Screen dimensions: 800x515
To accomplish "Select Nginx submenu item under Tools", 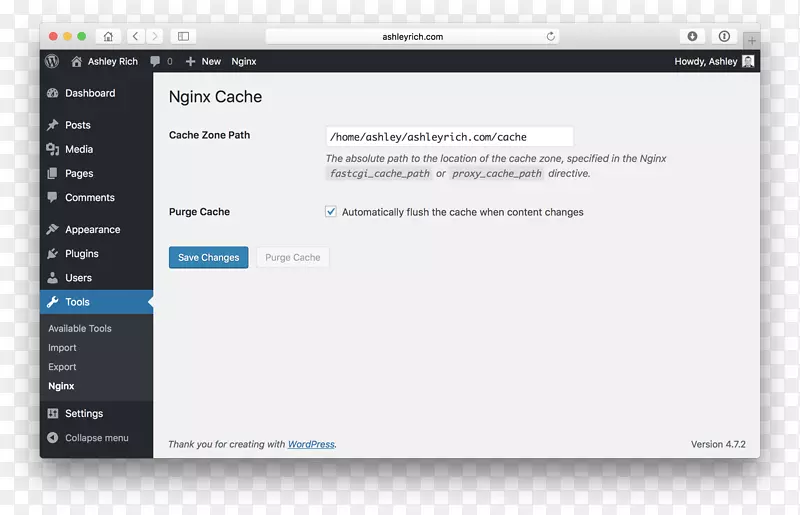I will (x=61, y=386).
